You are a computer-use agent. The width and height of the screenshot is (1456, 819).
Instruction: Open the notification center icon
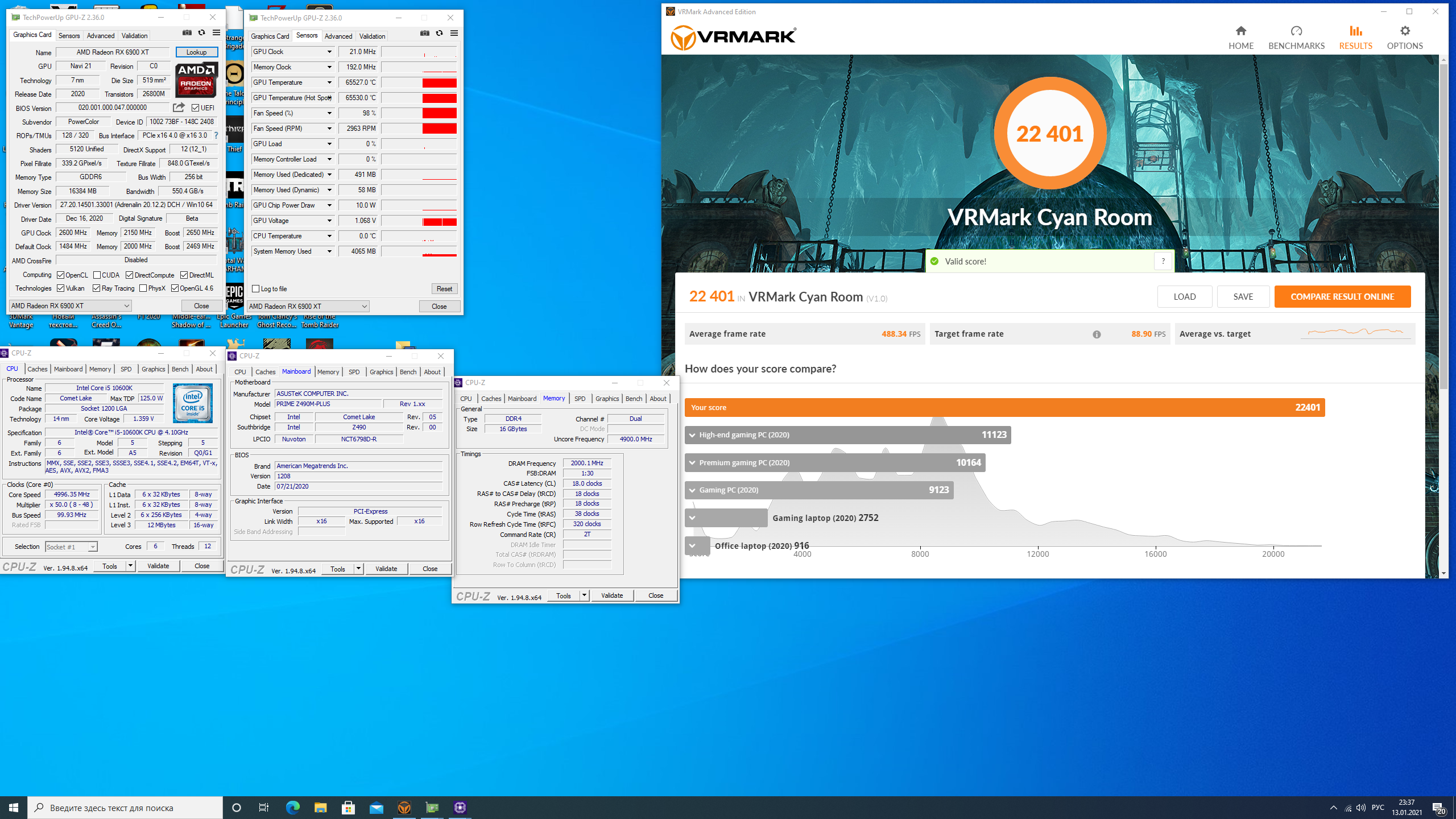(1438, 808)
